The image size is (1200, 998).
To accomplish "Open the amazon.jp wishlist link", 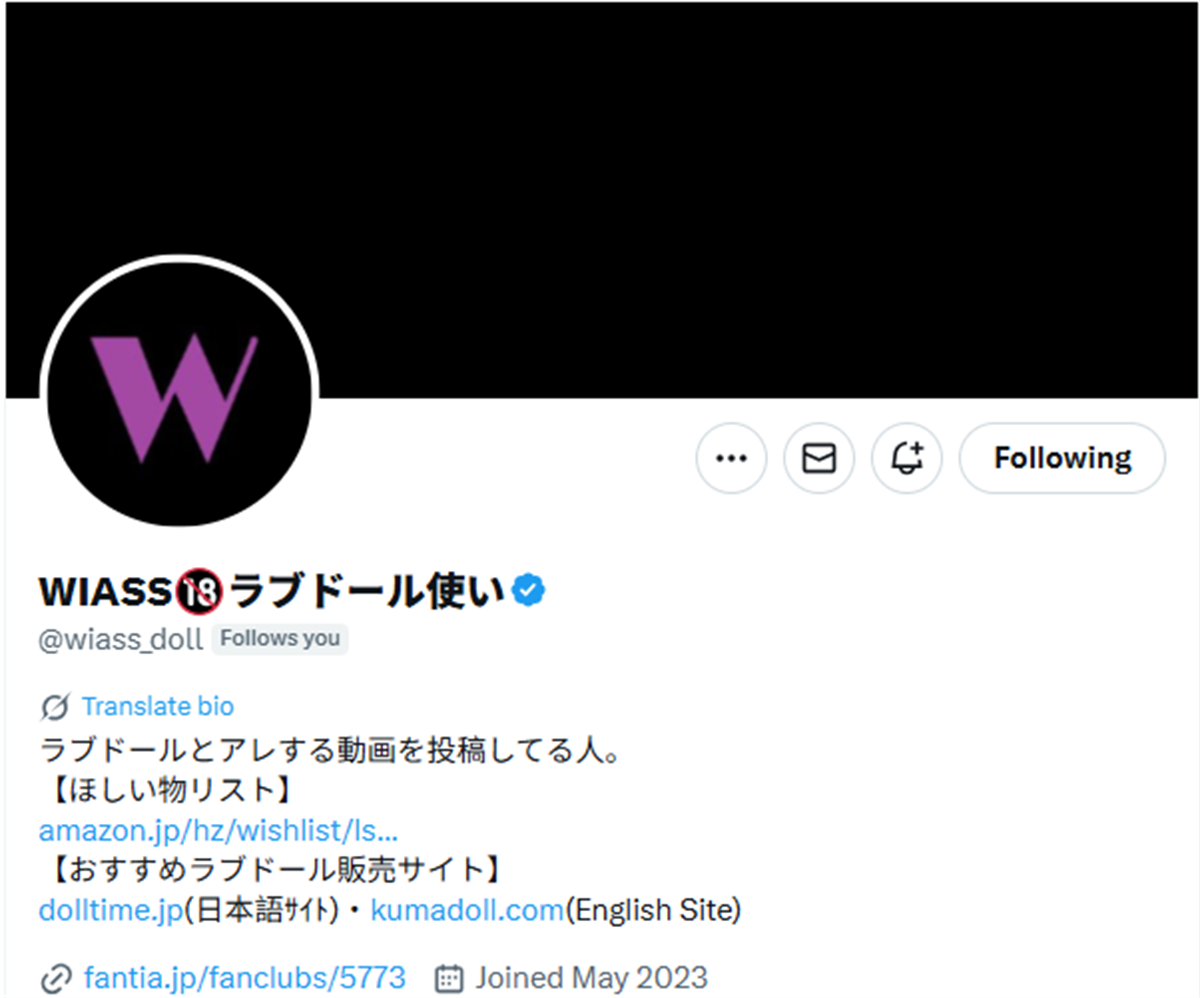I will click(x=218, y=829).
